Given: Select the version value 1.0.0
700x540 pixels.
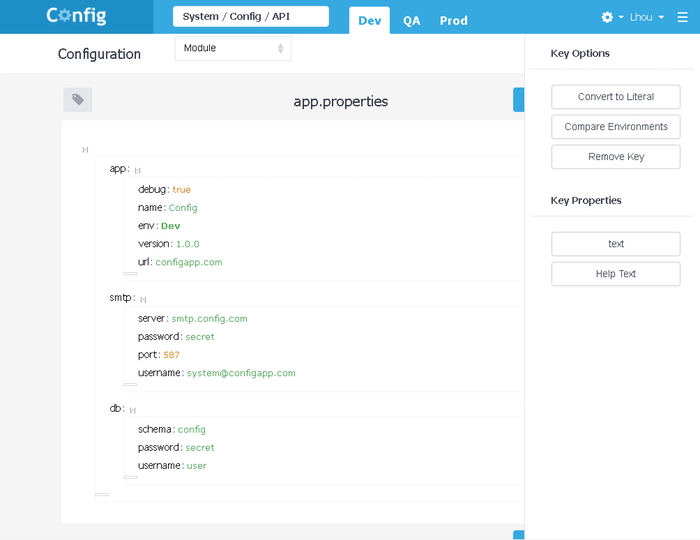Looking at the screenshot, I should pos(188,244).
